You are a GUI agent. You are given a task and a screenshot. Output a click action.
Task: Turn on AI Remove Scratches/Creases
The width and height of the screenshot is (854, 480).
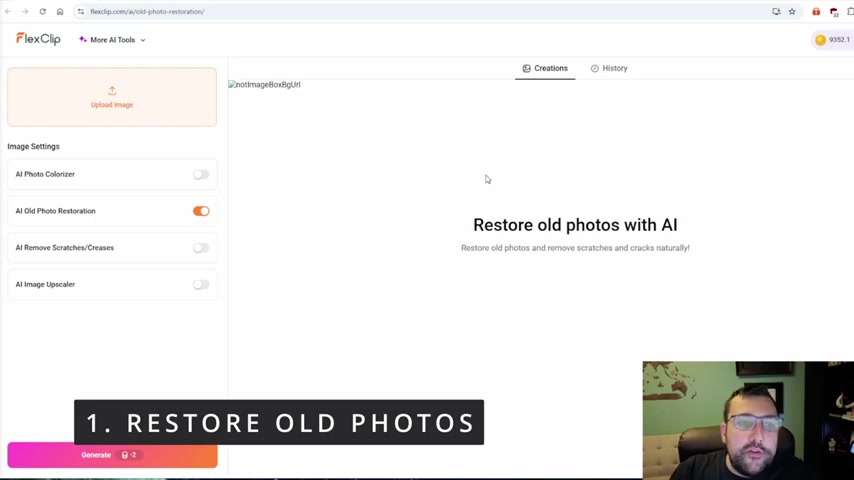click(x=201, y=248)
